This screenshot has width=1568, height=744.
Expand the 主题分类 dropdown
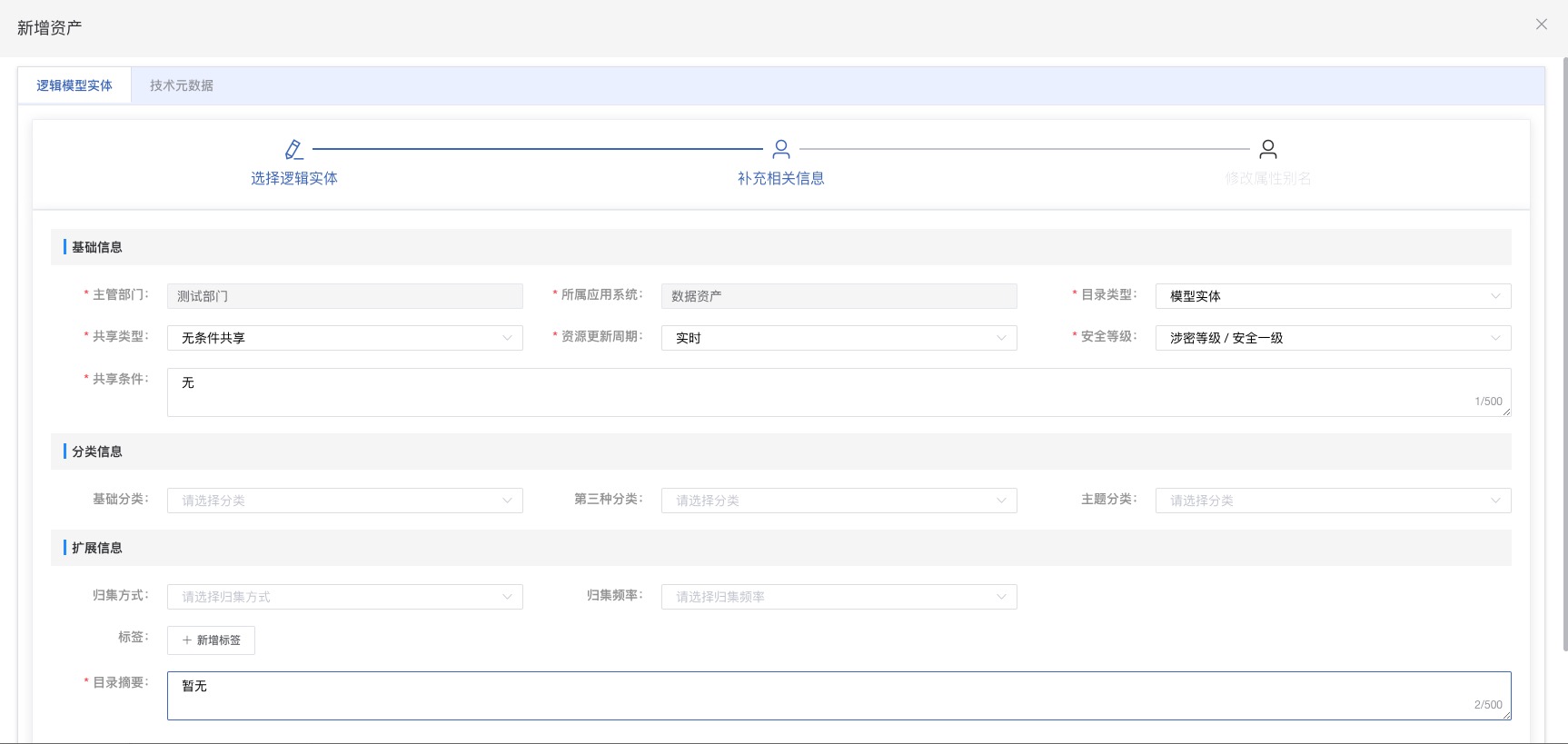click(x=1332, y=501)
